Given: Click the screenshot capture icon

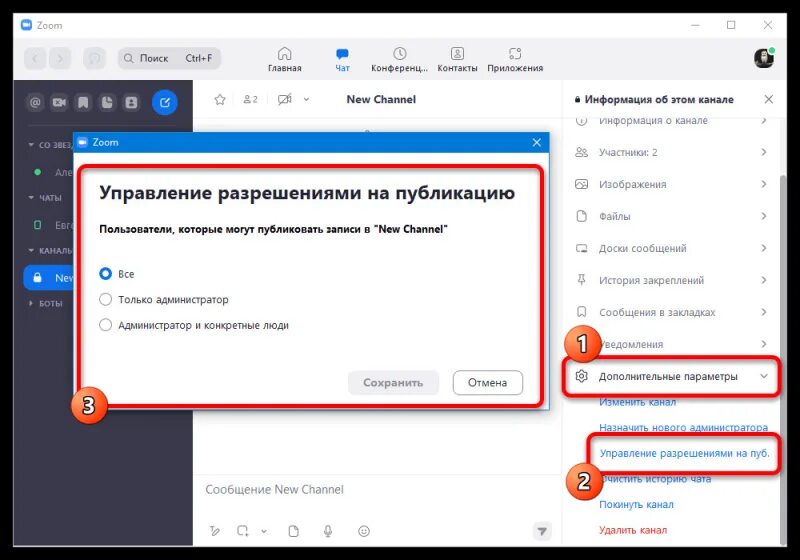Looking at the screenshot, I should tap(242, 531).
